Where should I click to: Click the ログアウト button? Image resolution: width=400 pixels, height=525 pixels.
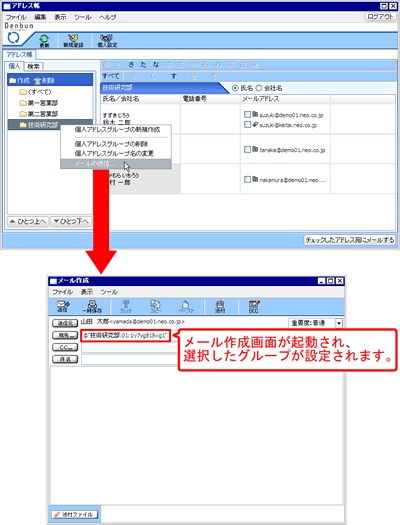[x=380, y=17]
